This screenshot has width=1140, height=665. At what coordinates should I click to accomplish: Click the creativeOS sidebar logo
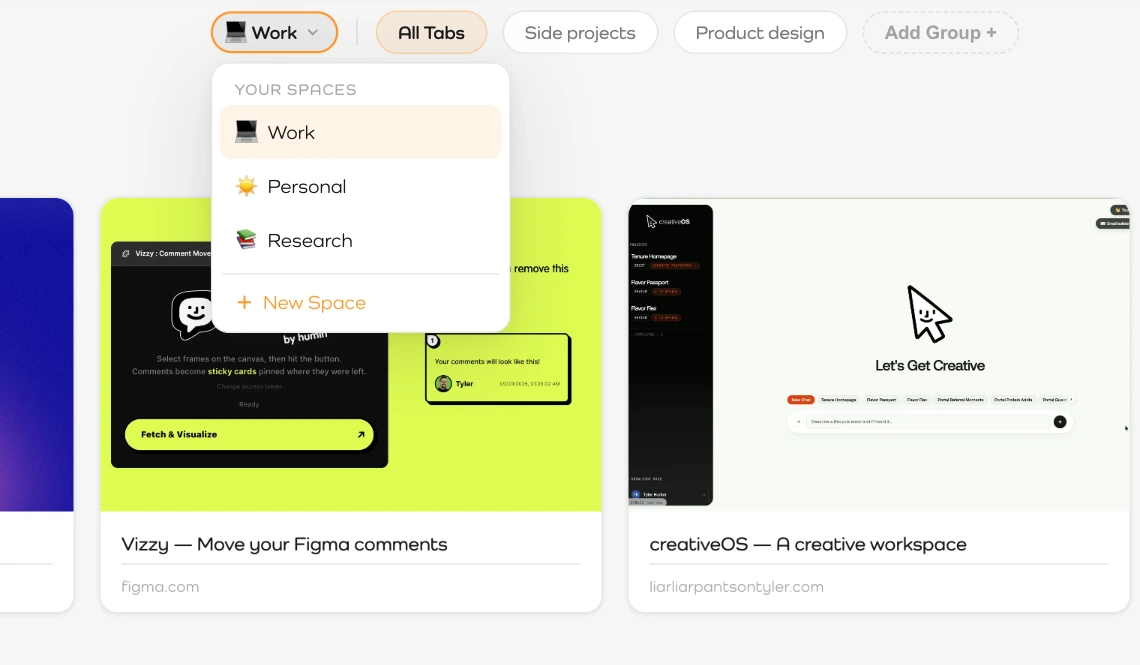[668, 221]
